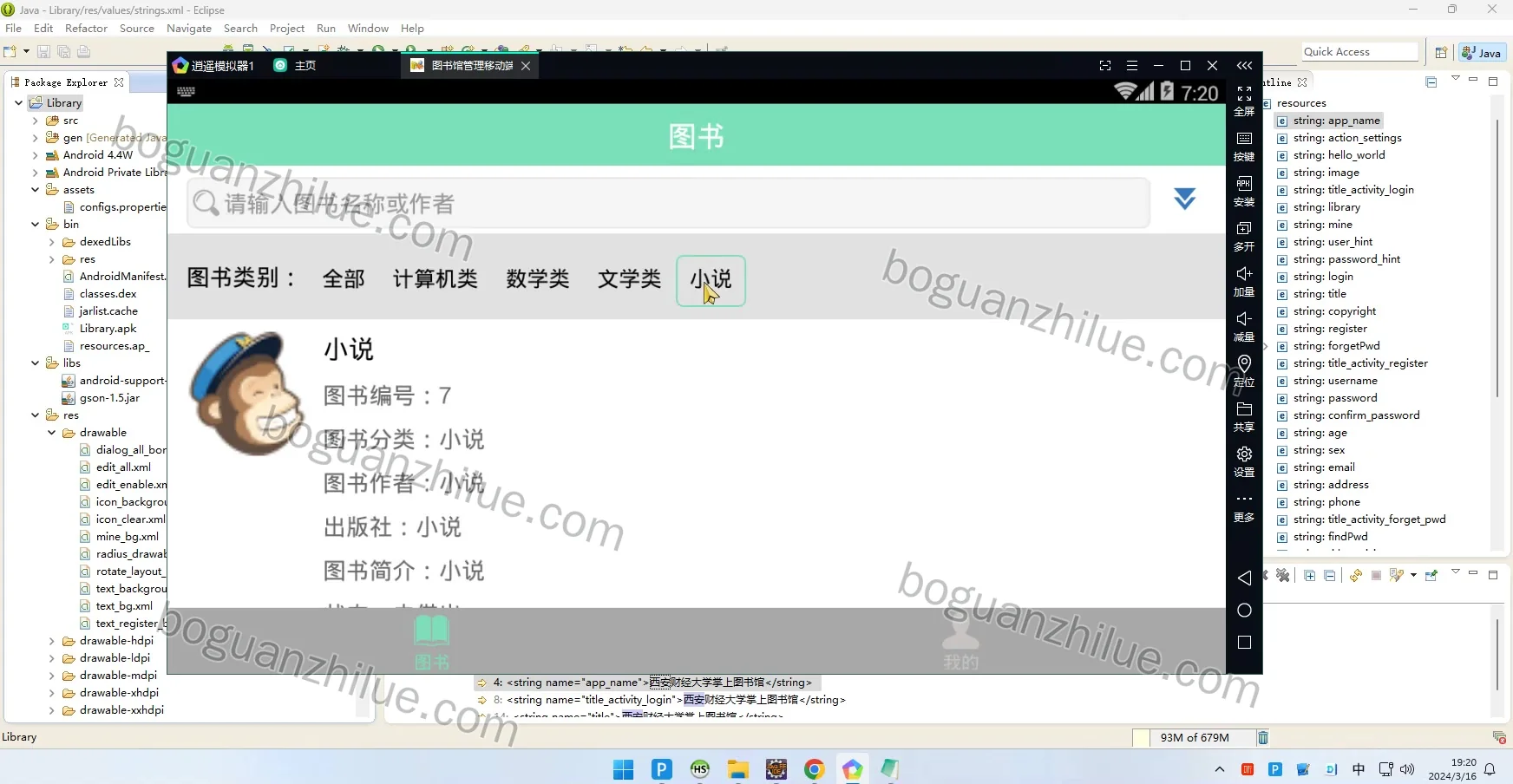Tap the Android recent apps square

1244,643
